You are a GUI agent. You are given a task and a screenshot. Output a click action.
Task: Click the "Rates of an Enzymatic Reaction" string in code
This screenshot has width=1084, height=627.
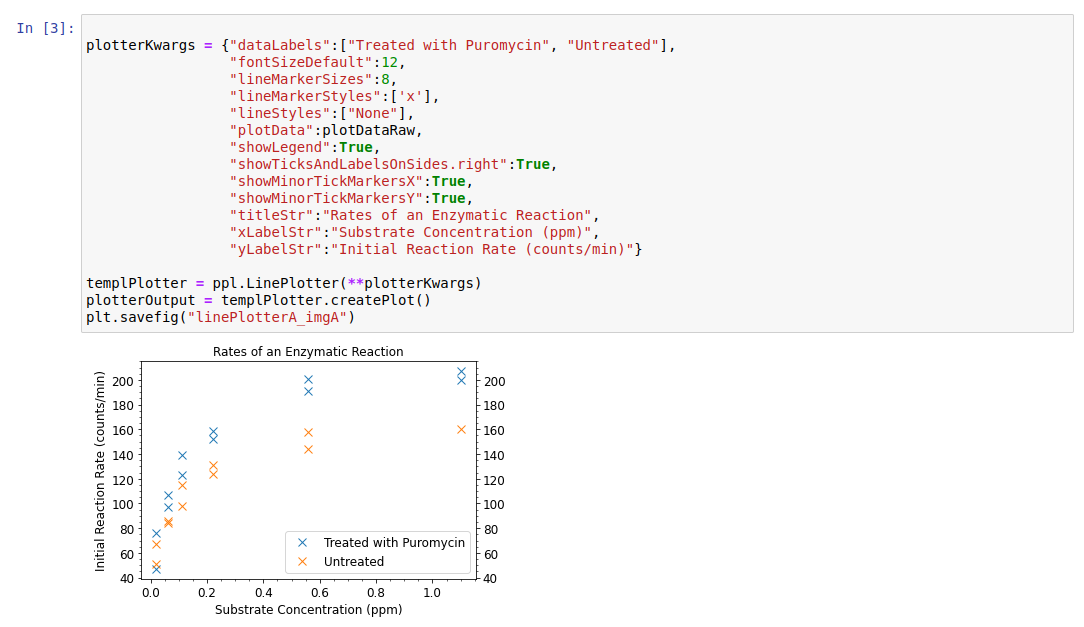(458, 216)
